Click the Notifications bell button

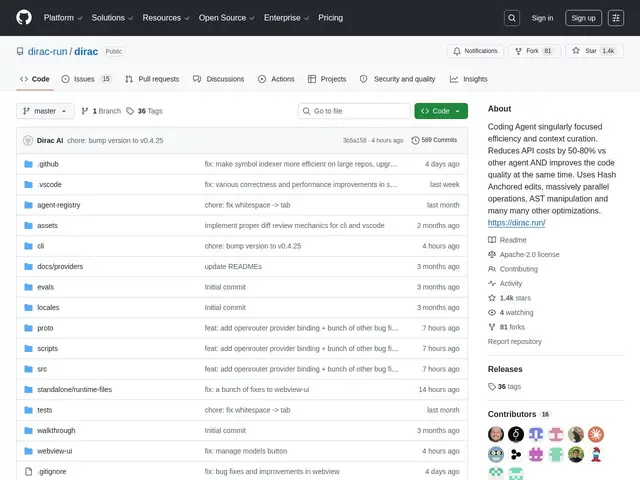[475, 51]
